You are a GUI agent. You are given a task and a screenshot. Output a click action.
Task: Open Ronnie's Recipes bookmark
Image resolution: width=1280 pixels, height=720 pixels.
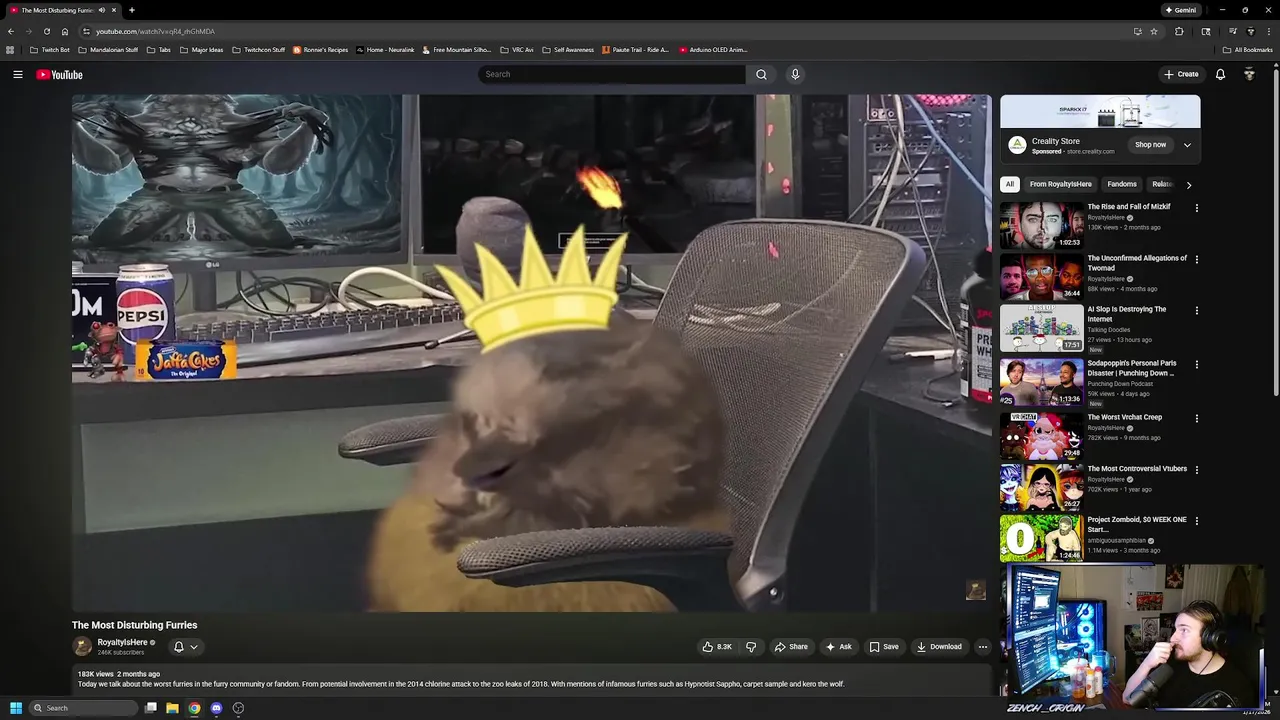coord(320,50)
